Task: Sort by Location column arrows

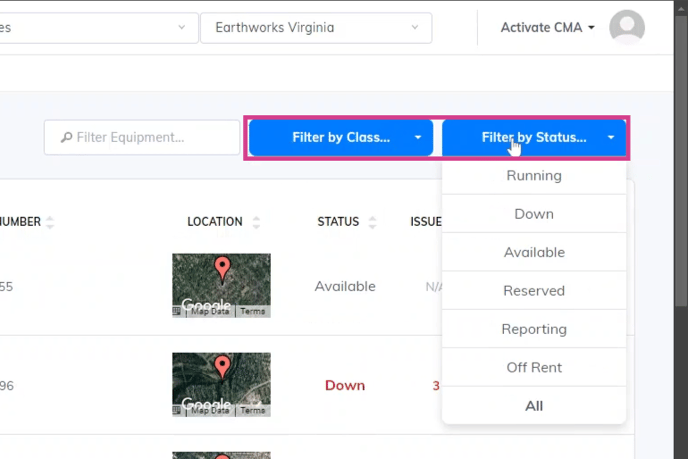Action: tap(256, 222)
